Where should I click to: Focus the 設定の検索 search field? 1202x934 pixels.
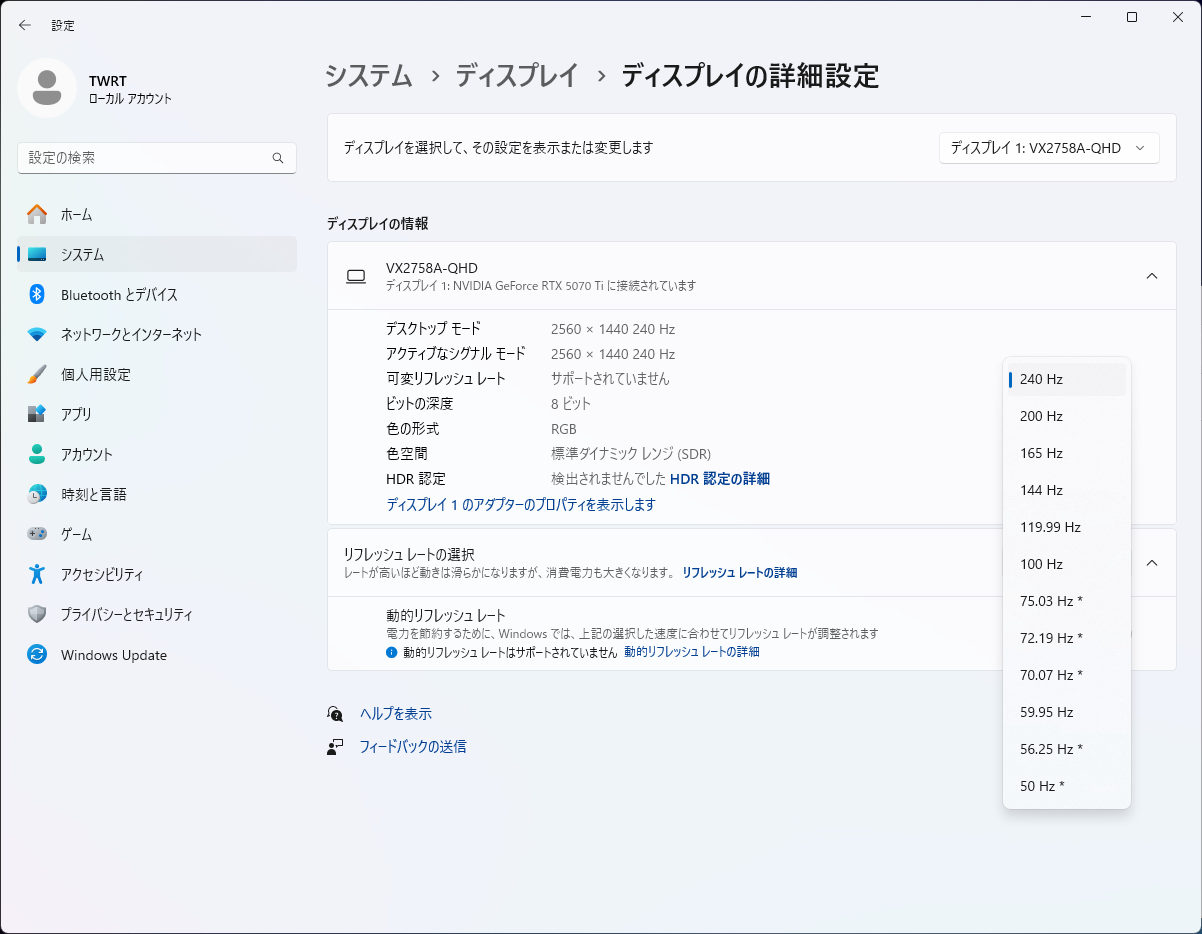pos(145,158)
